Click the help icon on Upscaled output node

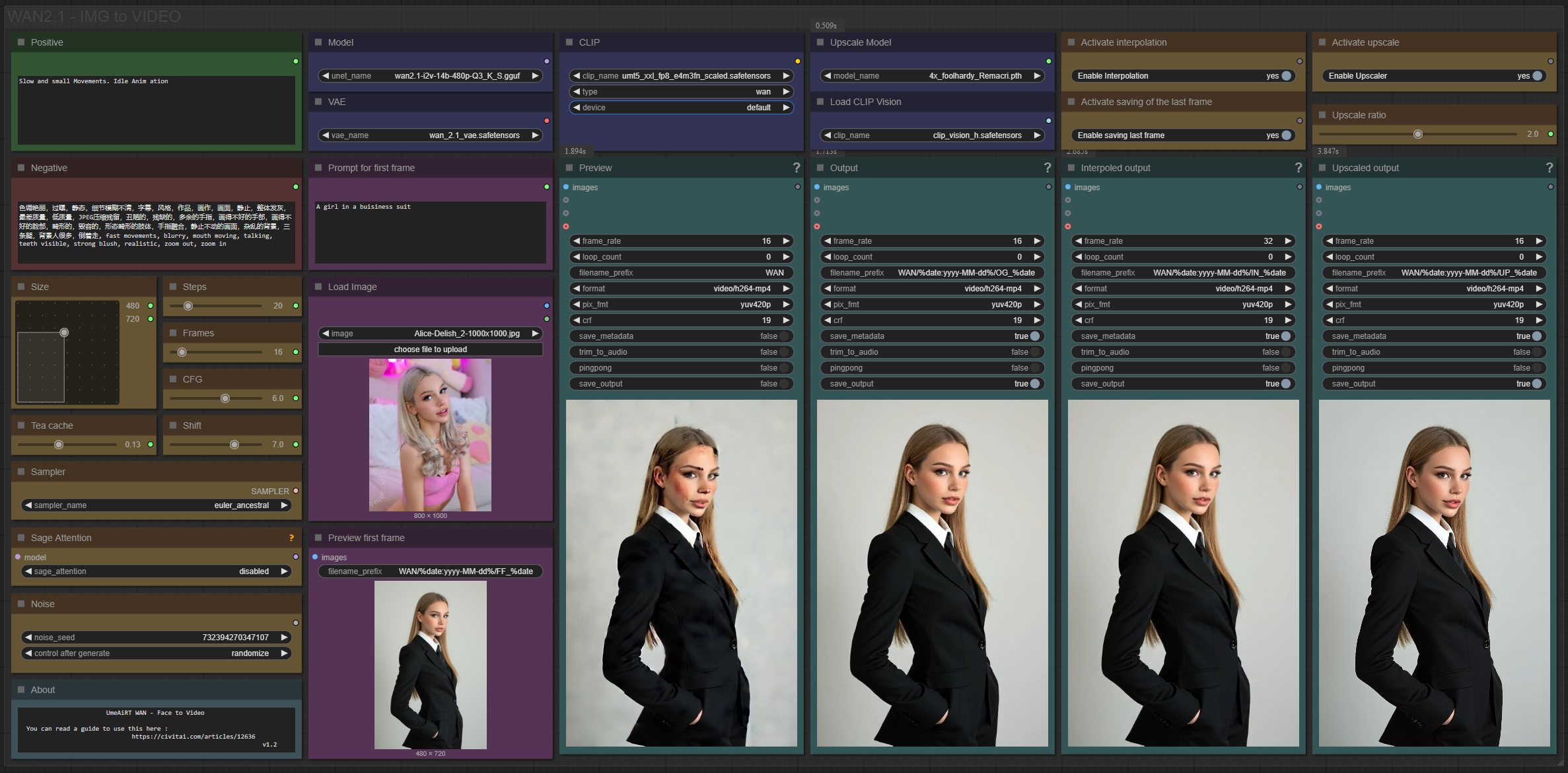[x=1549, y=168]
